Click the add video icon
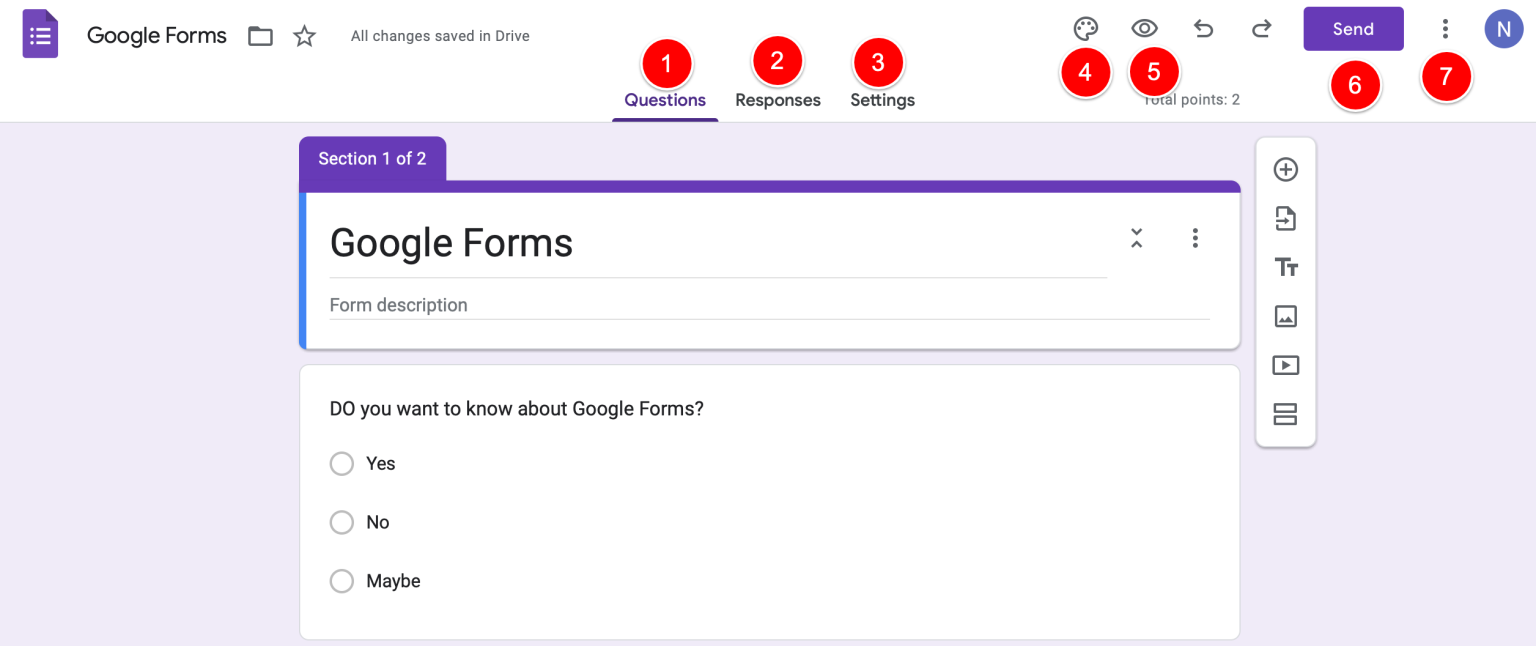 (1285, 365)
